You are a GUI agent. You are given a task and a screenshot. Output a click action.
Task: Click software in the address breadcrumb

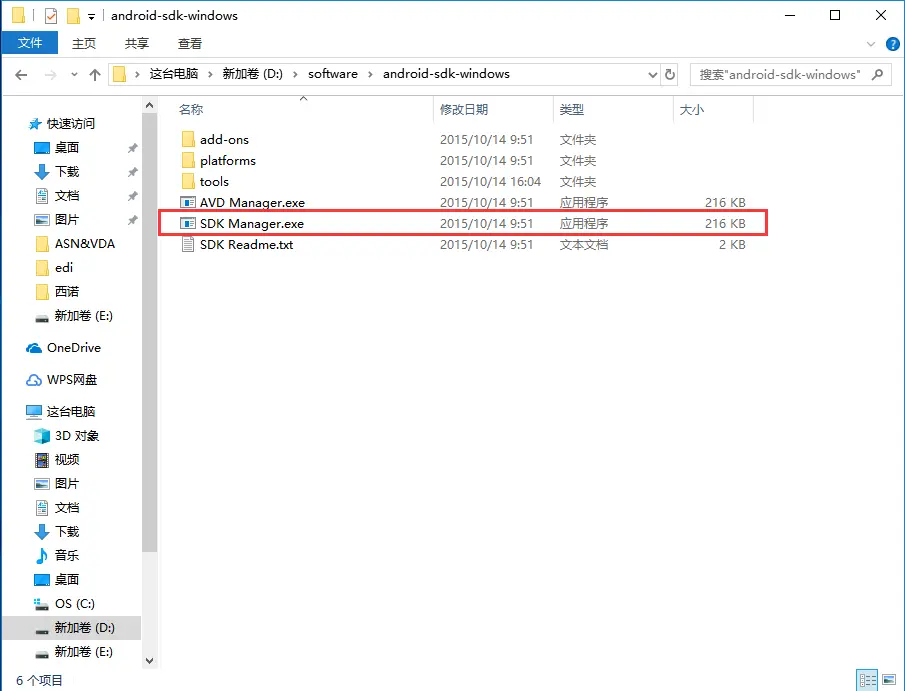click(333, 74)
